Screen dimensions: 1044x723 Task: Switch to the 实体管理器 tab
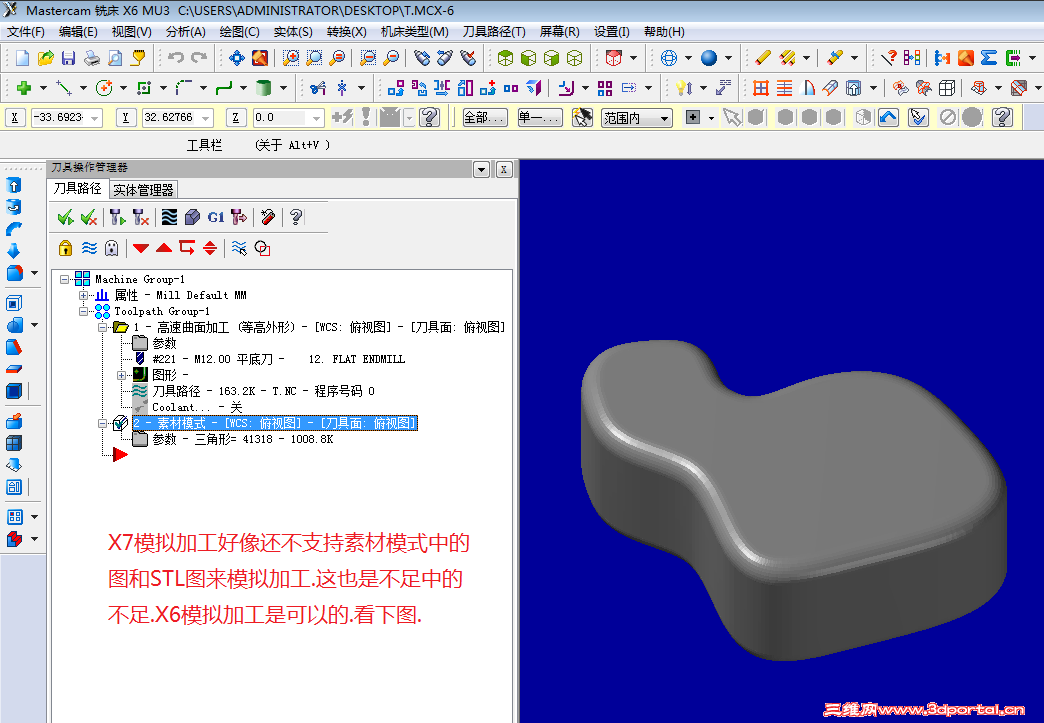click(x=143, y=190)
